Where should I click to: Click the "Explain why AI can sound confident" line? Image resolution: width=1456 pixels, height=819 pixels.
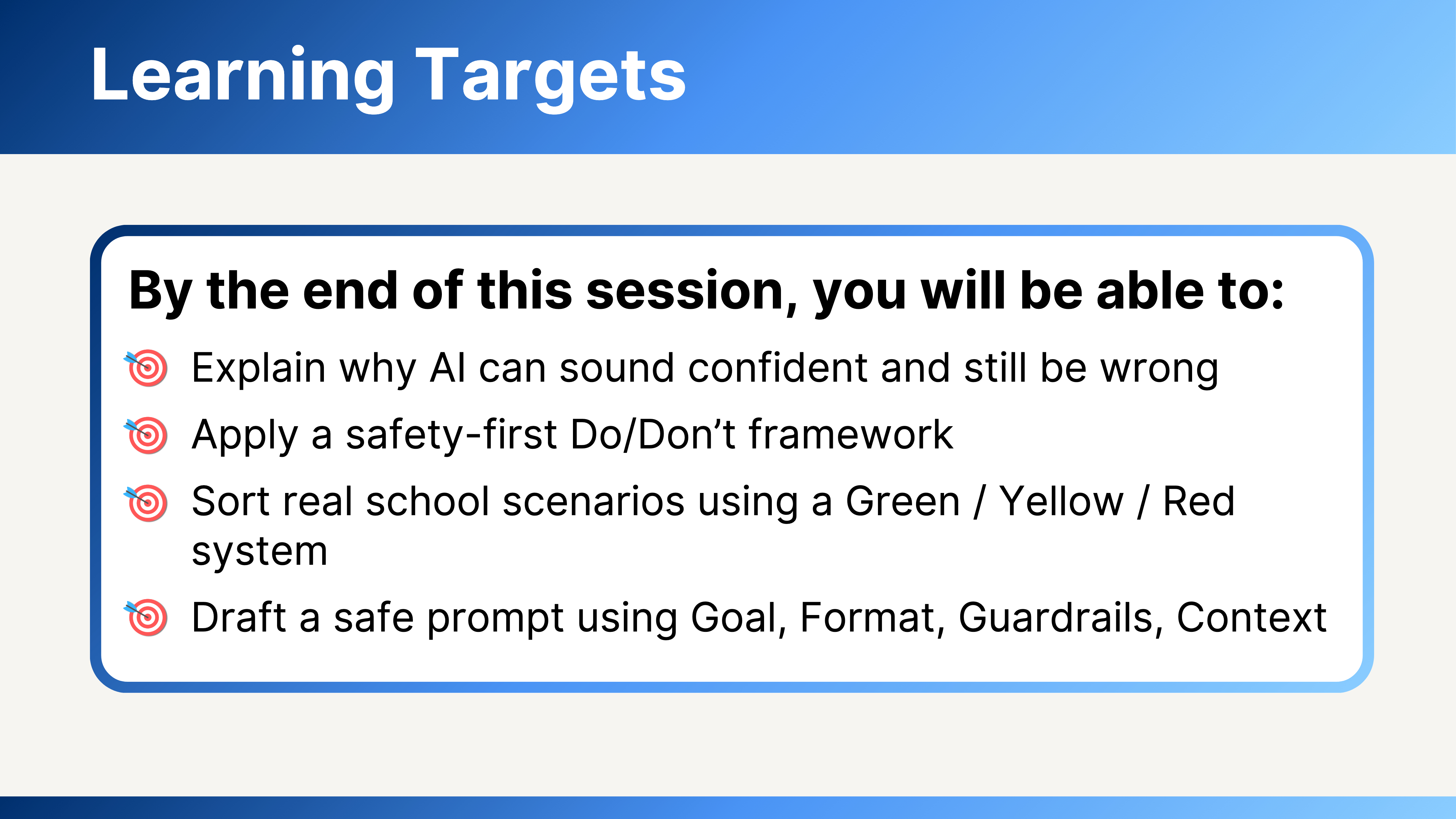[704, 368]
